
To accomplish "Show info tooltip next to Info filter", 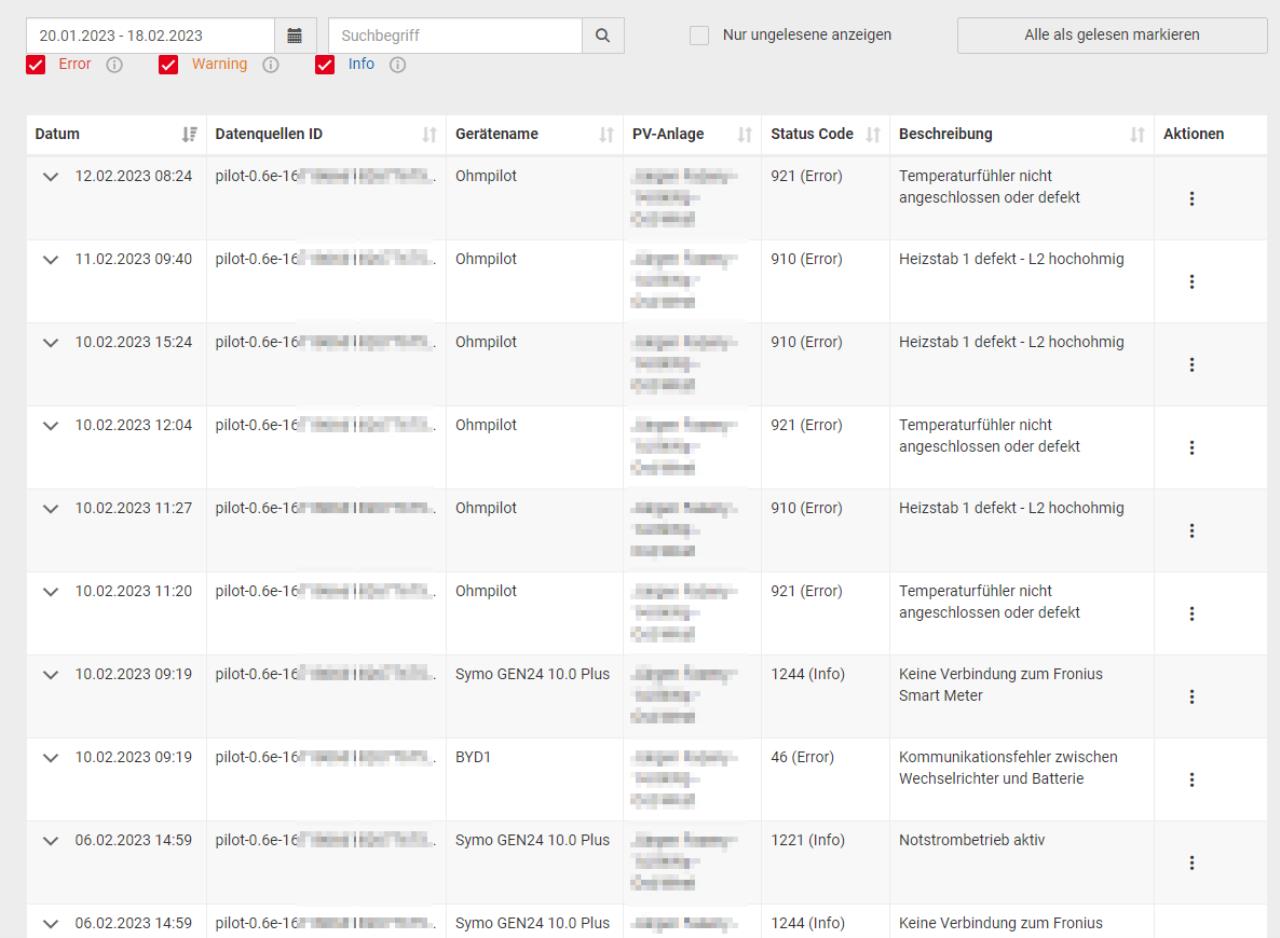I will pos(396,65).
